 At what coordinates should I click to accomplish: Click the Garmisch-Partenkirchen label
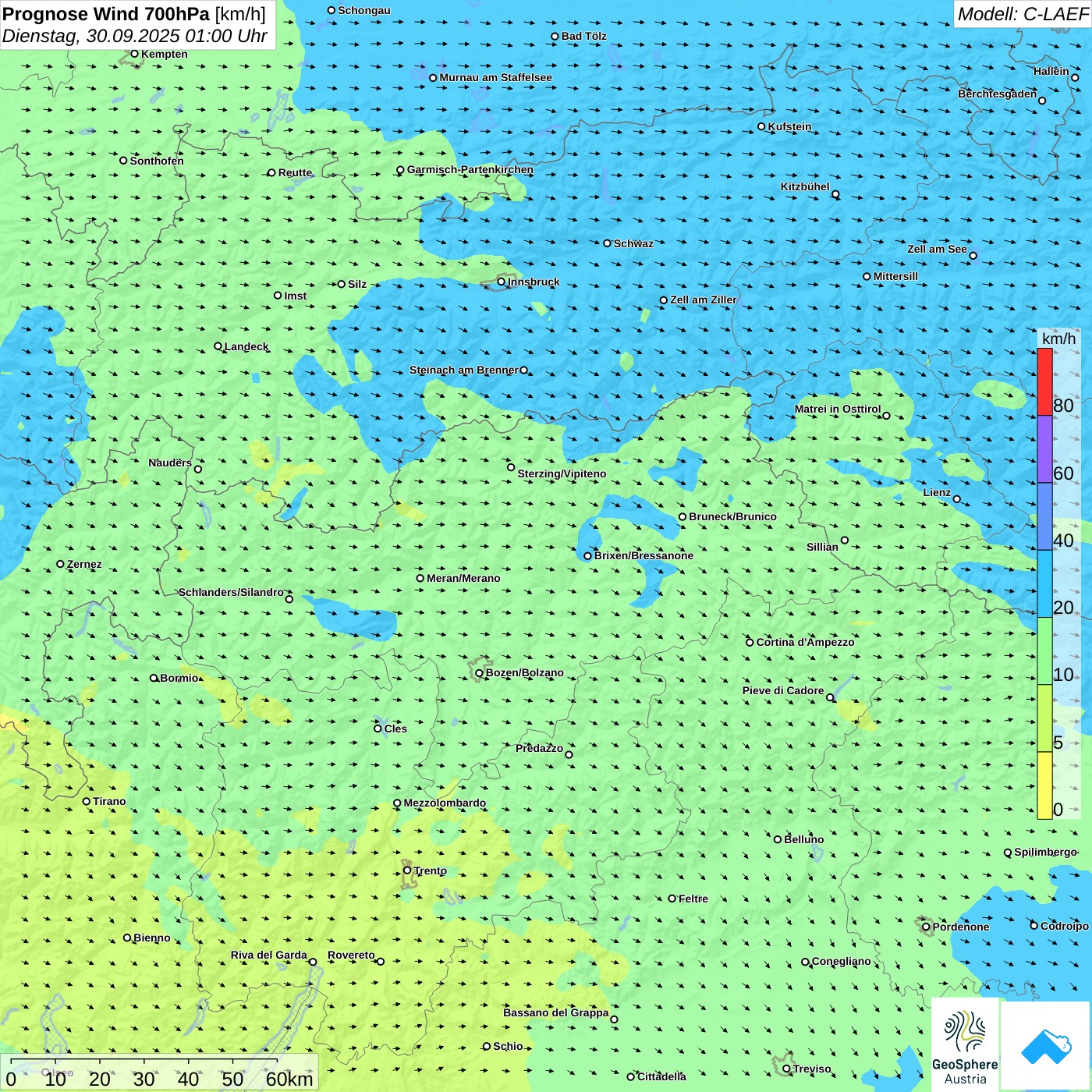tap(470, 169)
